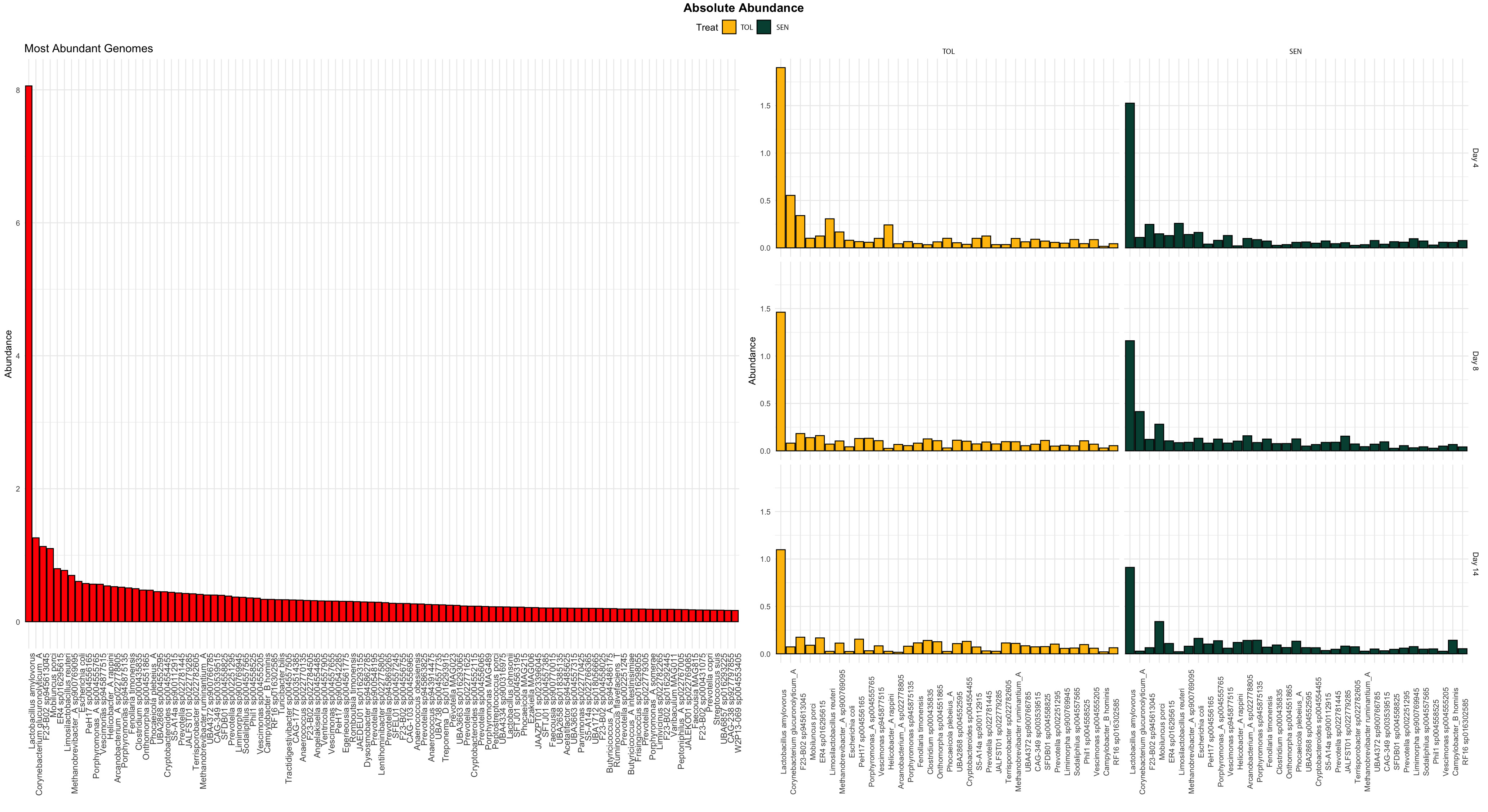Click the Abundance y-axis label of left chart
1488x812 pixels.
(8, 354)
